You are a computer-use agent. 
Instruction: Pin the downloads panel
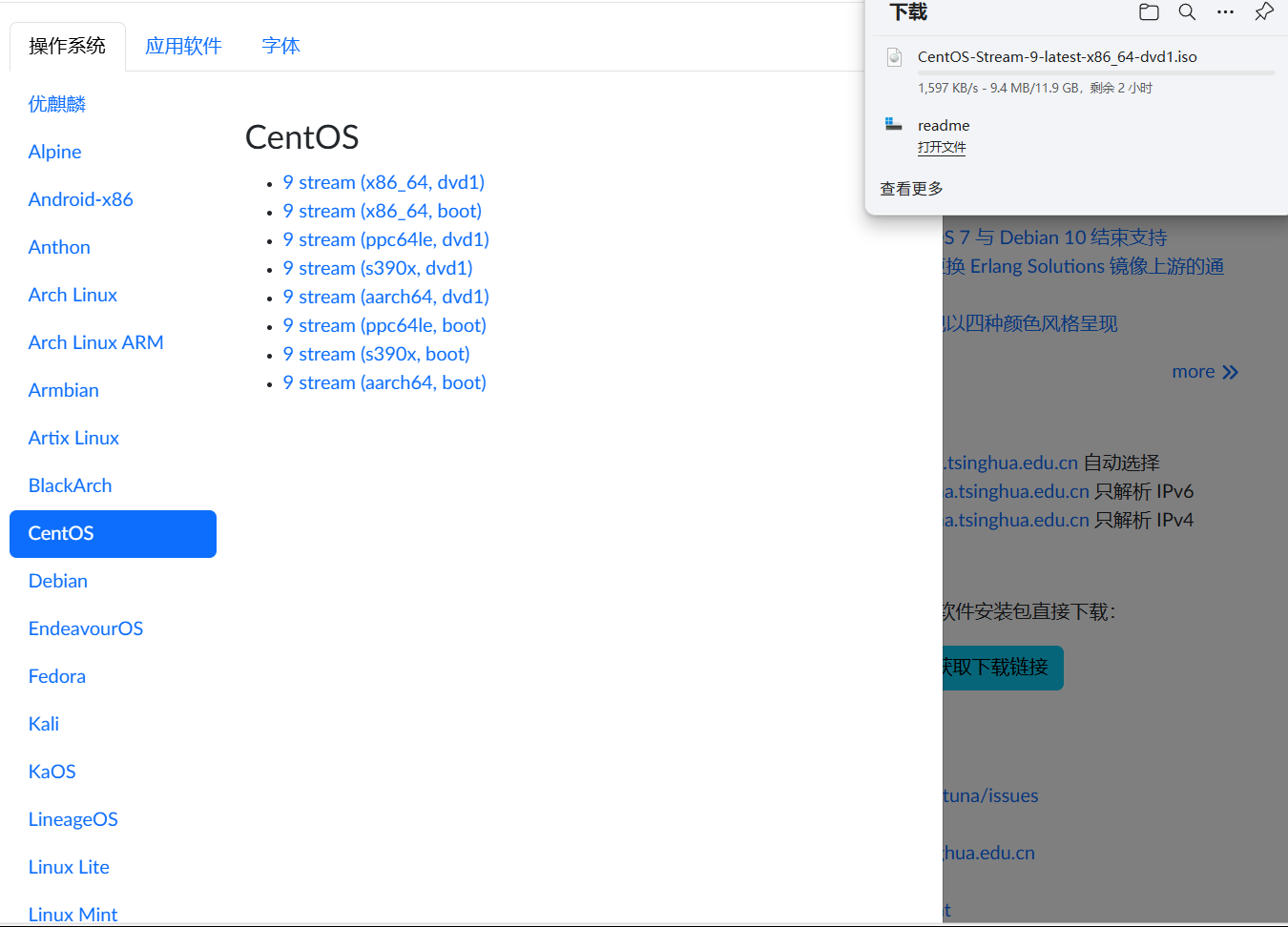pos(1264,12)
